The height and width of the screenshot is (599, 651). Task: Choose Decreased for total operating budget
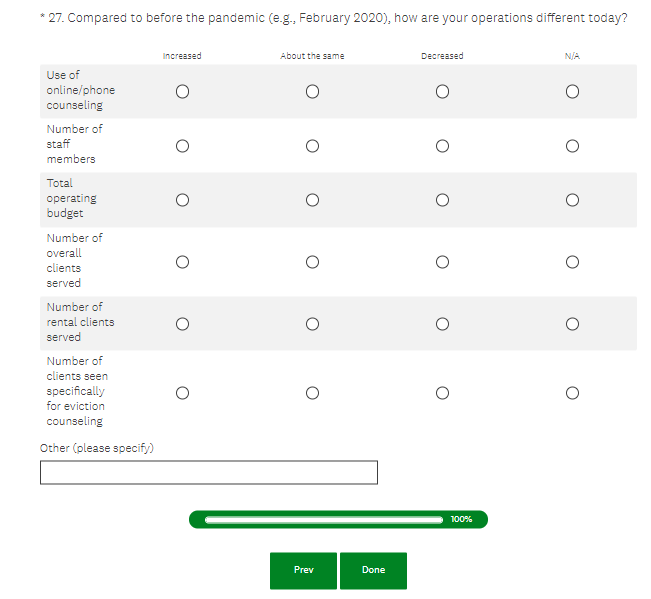pos(442,199)
